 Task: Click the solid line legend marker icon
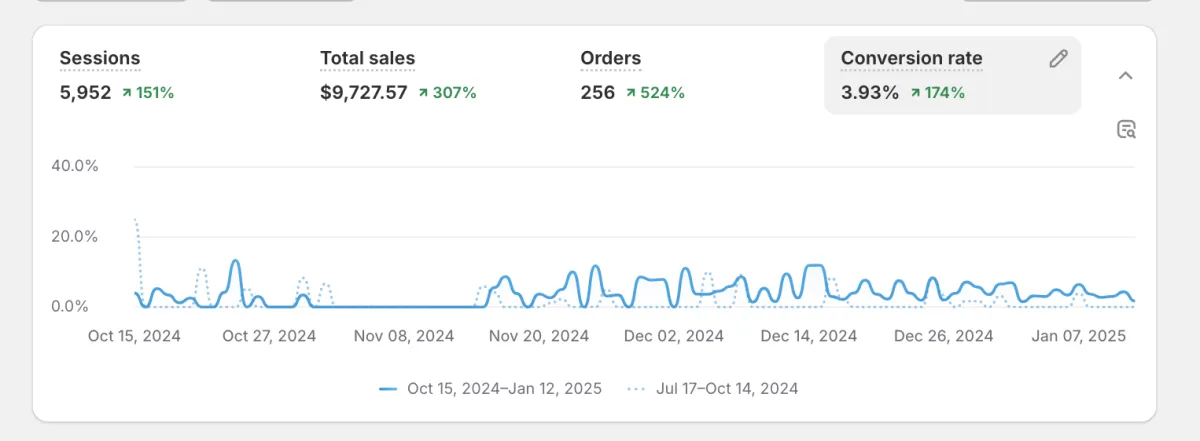pos(389,388)
